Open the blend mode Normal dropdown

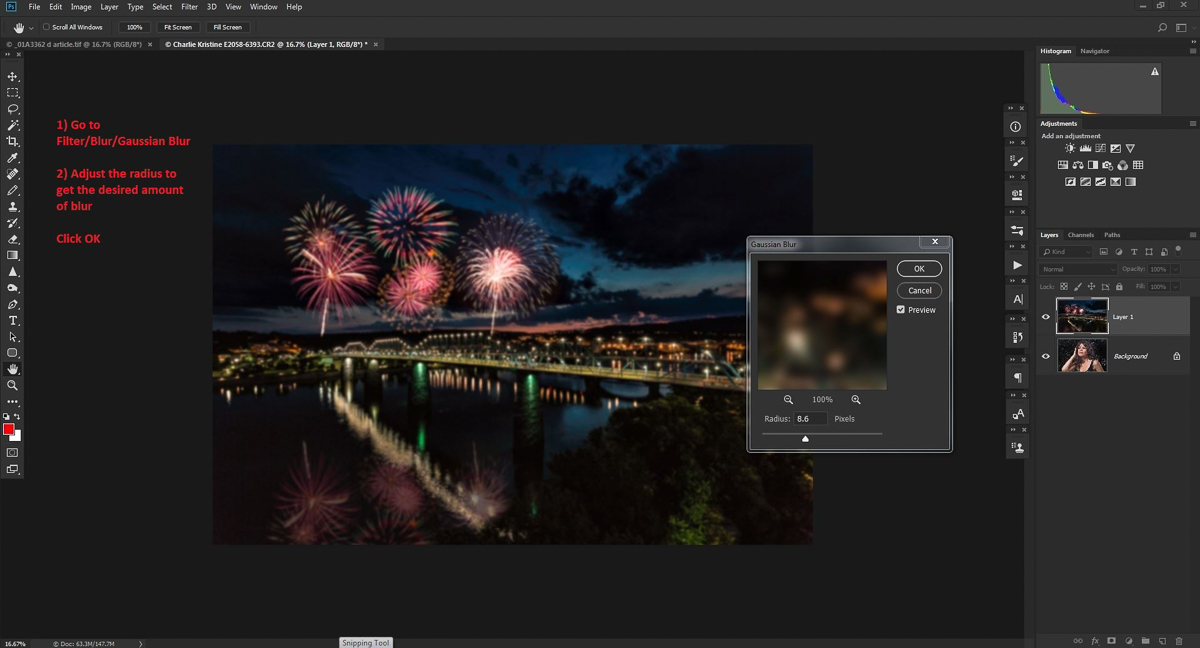(x=1078, y=269)
